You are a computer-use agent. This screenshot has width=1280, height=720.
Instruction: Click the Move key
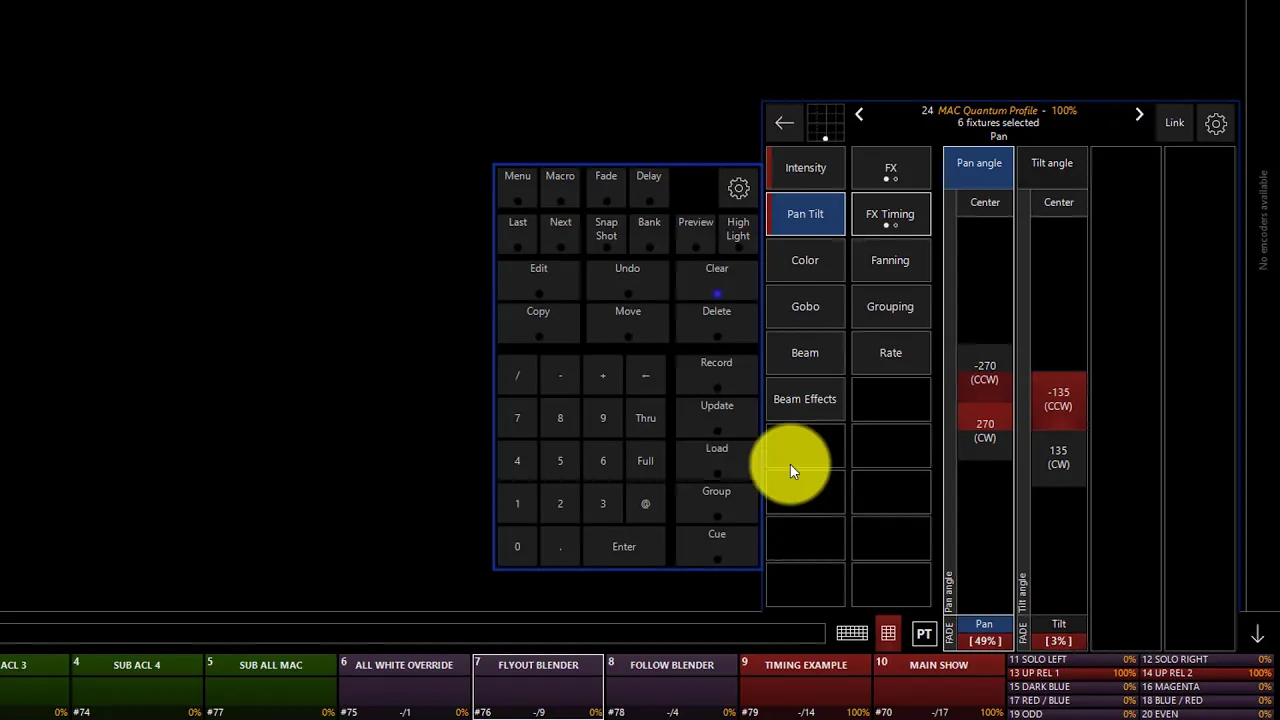[627, 322]
